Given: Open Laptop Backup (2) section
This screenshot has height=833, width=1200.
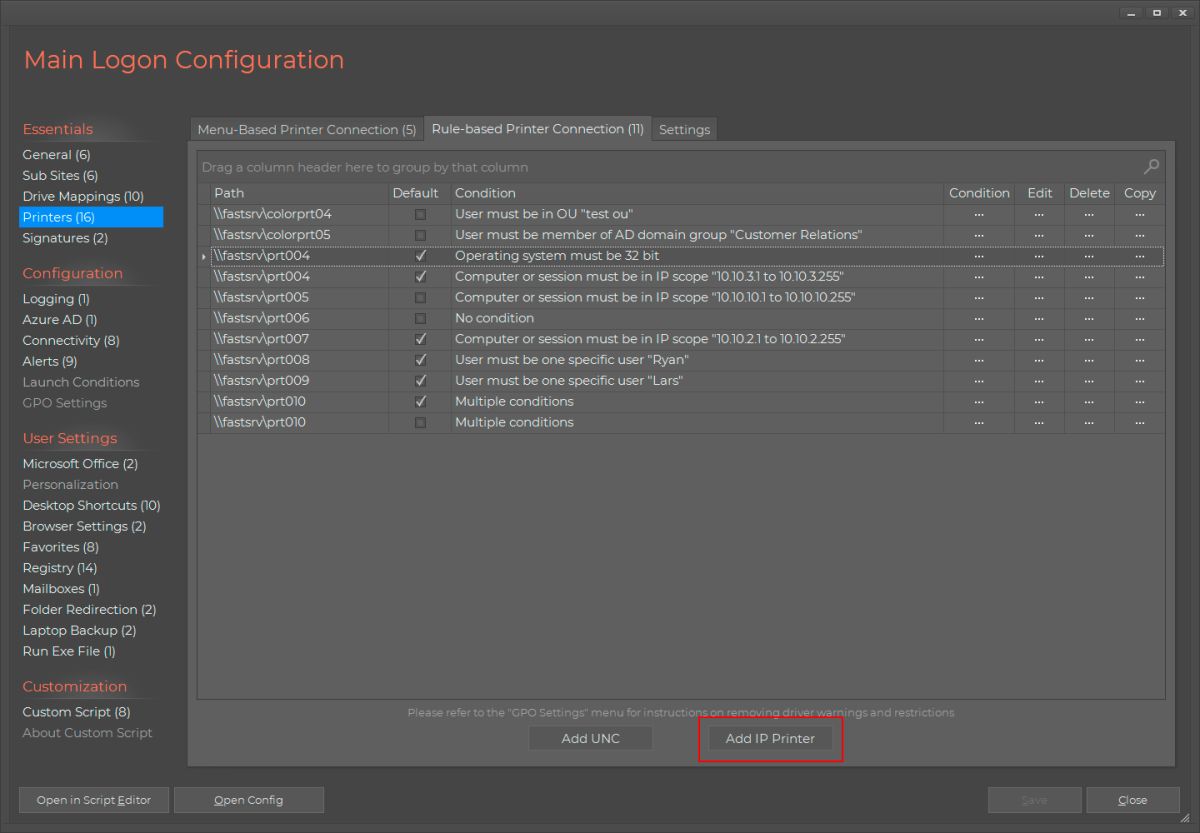Looking at the screenshot, I should [x=79, y=631].
